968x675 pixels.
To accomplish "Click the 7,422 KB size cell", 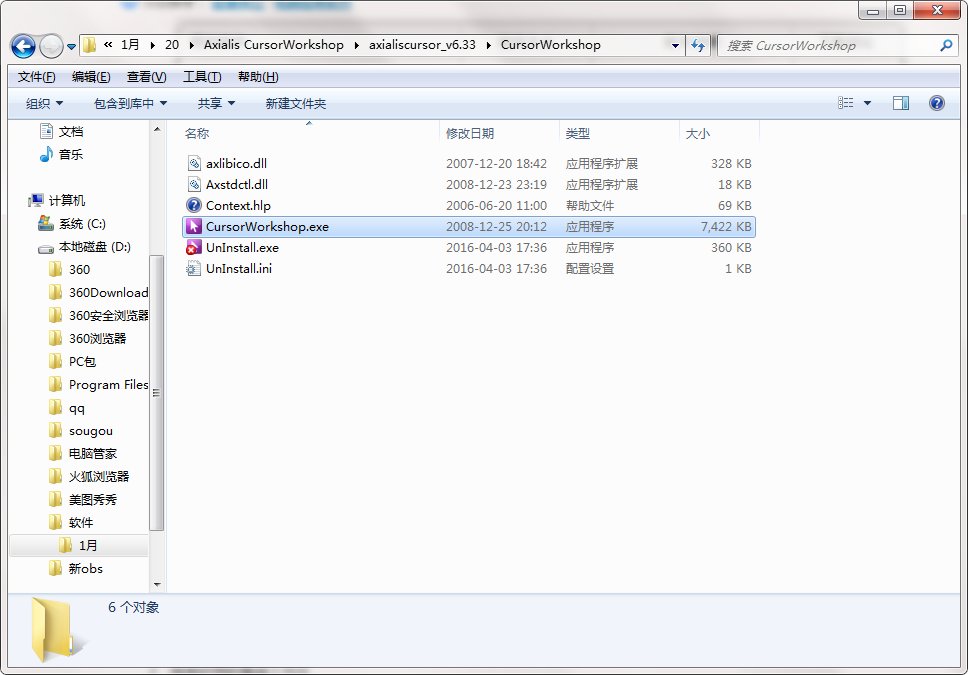I will click(x=726, y=227).
